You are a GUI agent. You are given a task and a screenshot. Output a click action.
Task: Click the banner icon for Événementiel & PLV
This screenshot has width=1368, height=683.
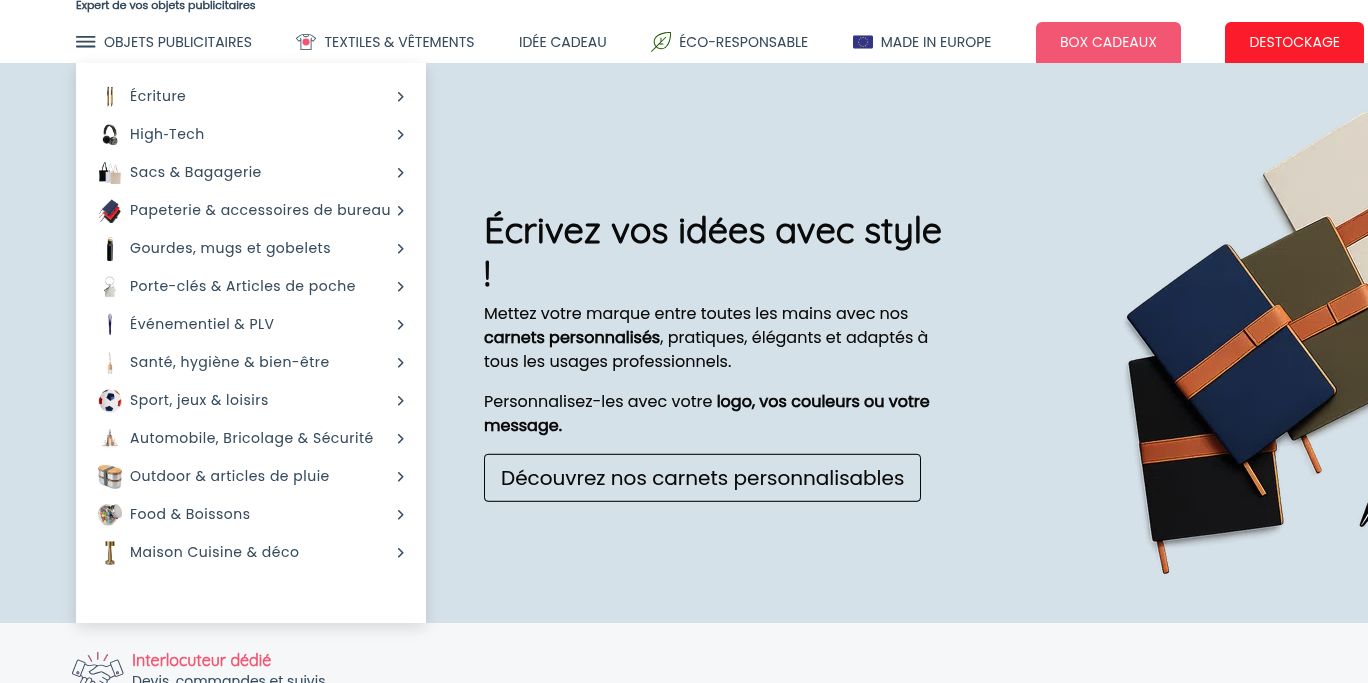coord(110,324)
